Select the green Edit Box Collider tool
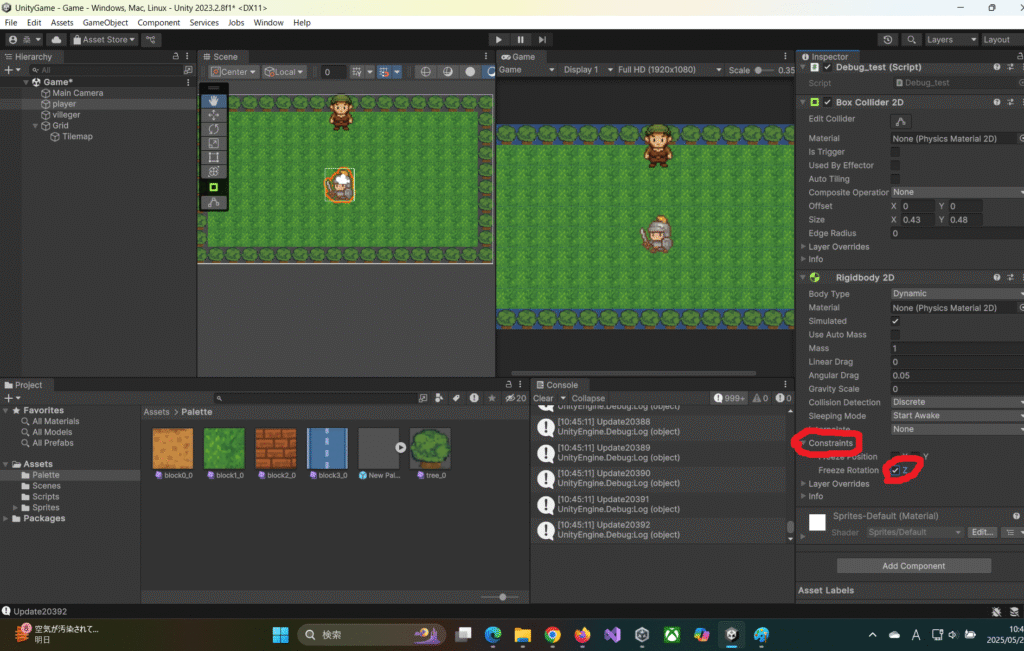Viewport: 1024px width, 651px height. tap(214, 187)
